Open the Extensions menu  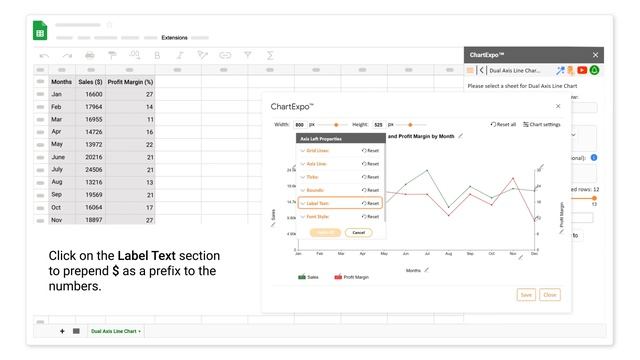pyautogui.click(x=174, y=38)
